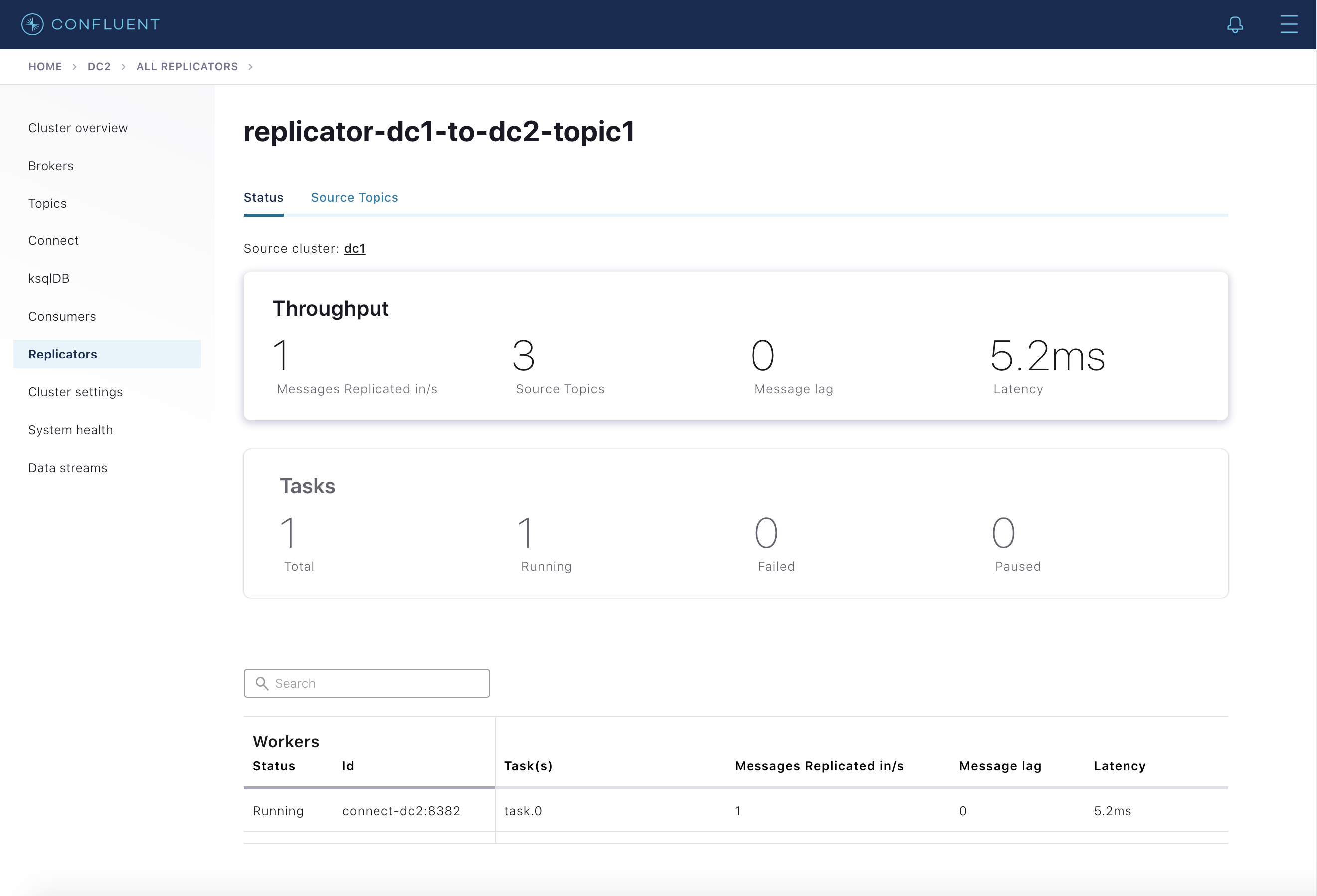Select Connect in the sidebar
The height and width of the screenshot is (896, 1317).
click(x=53, y=240)
